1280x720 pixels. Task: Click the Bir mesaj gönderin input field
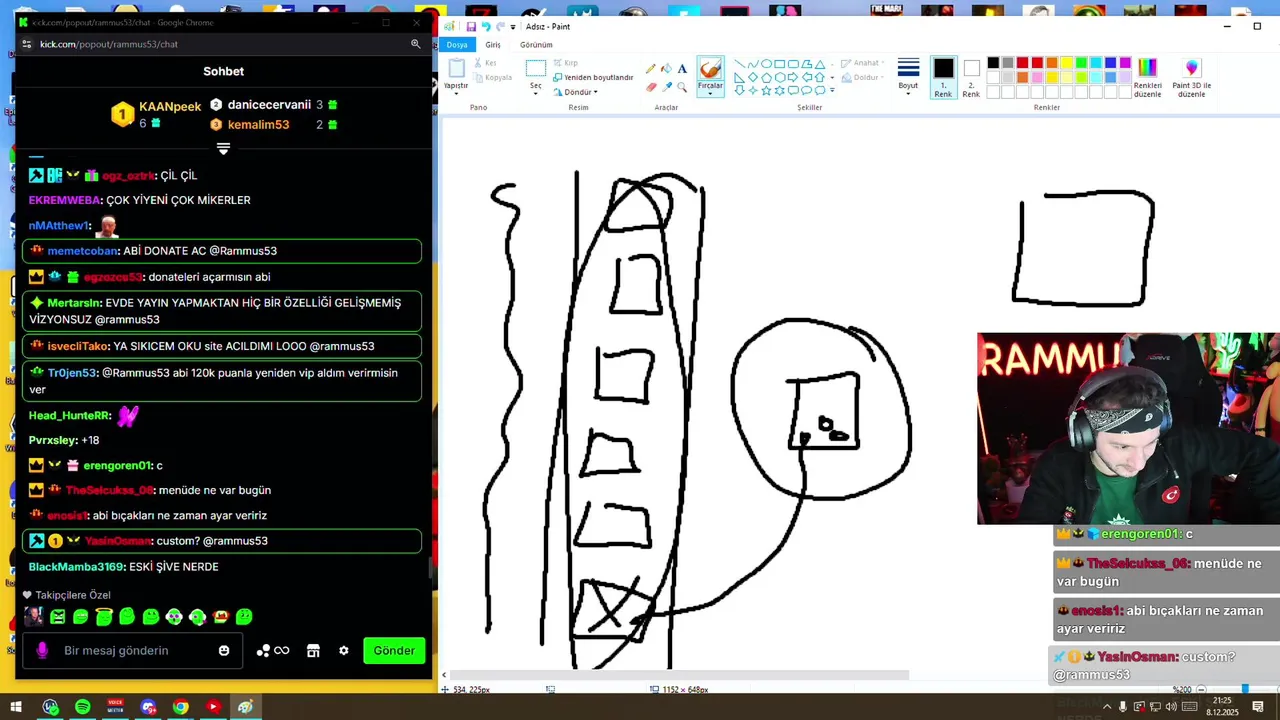click(130, 650)
